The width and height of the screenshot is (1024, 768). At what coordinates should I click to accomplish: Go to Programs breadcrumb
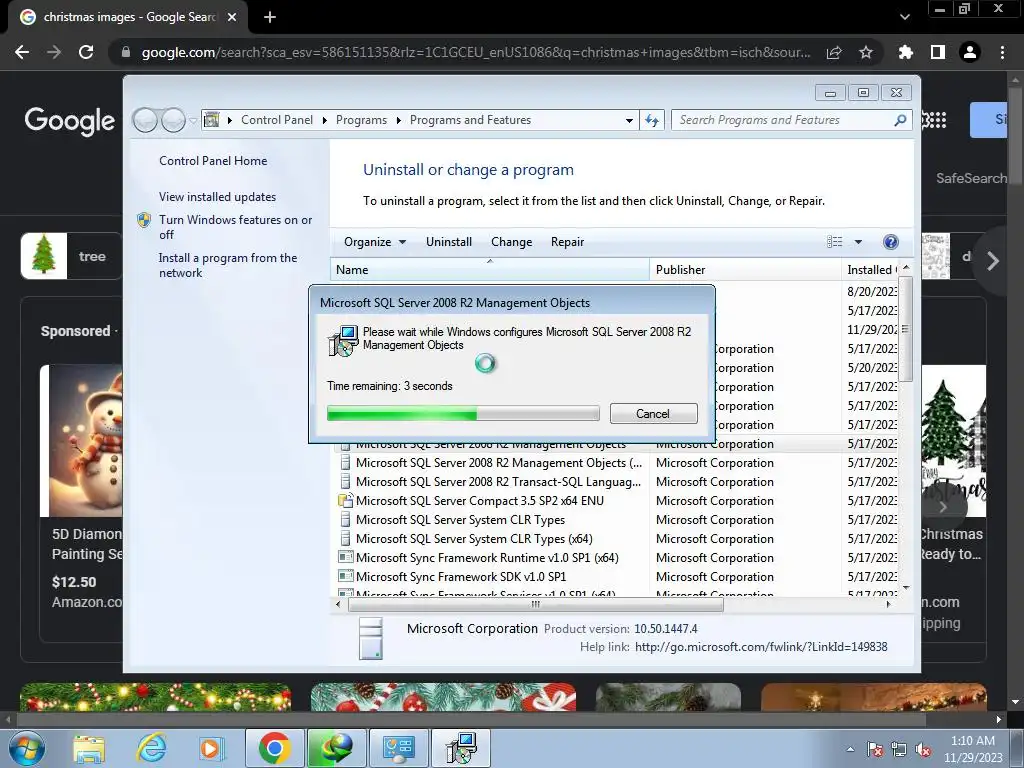(361, 120)
